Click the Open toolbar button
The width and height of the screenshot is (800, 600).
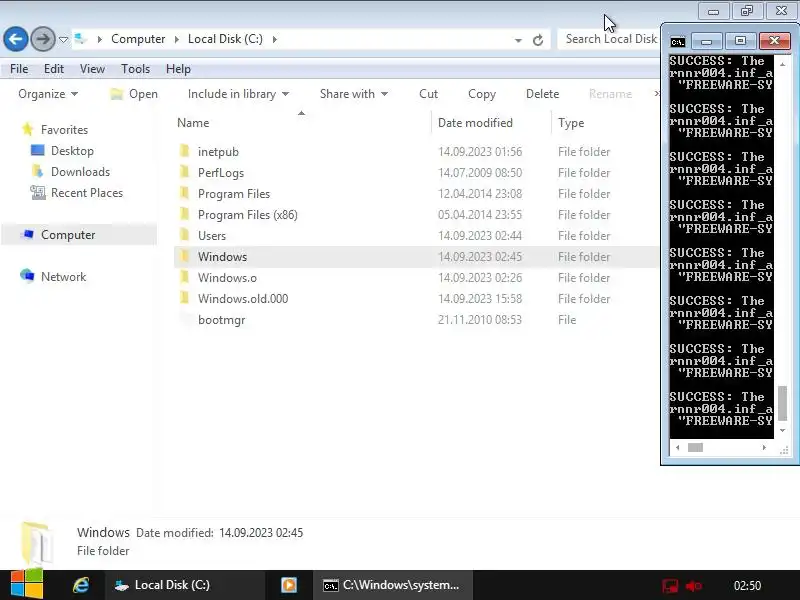point(135,94)
